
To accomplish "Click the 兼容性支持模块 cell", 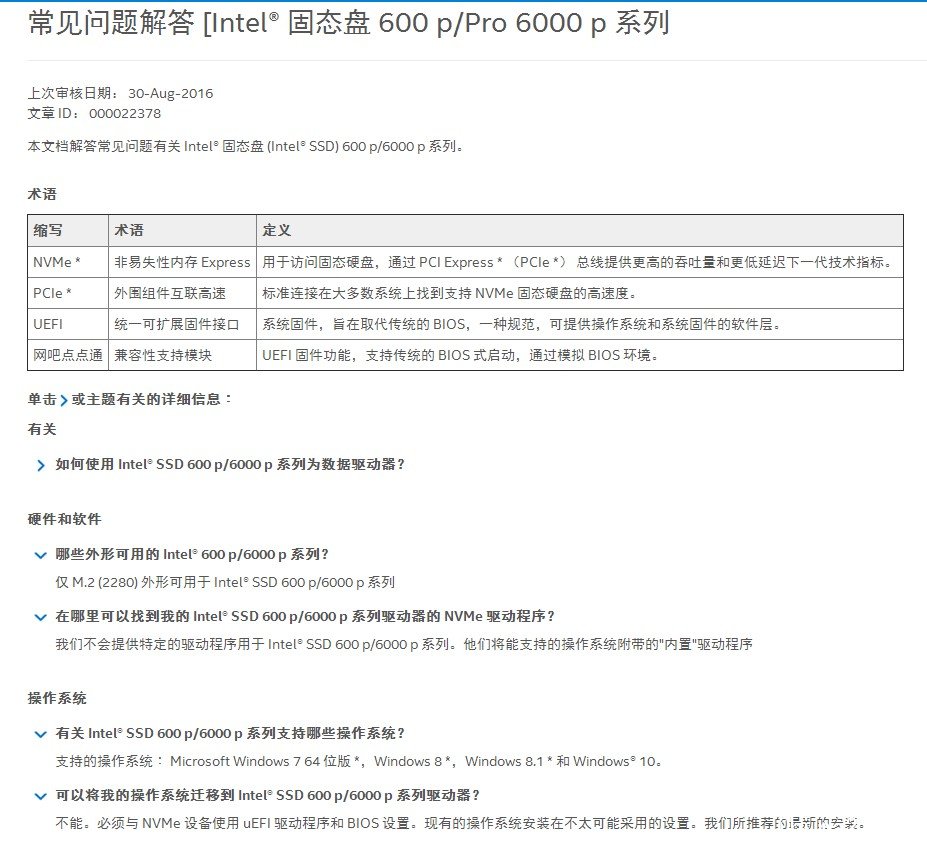I will point(182,355).
